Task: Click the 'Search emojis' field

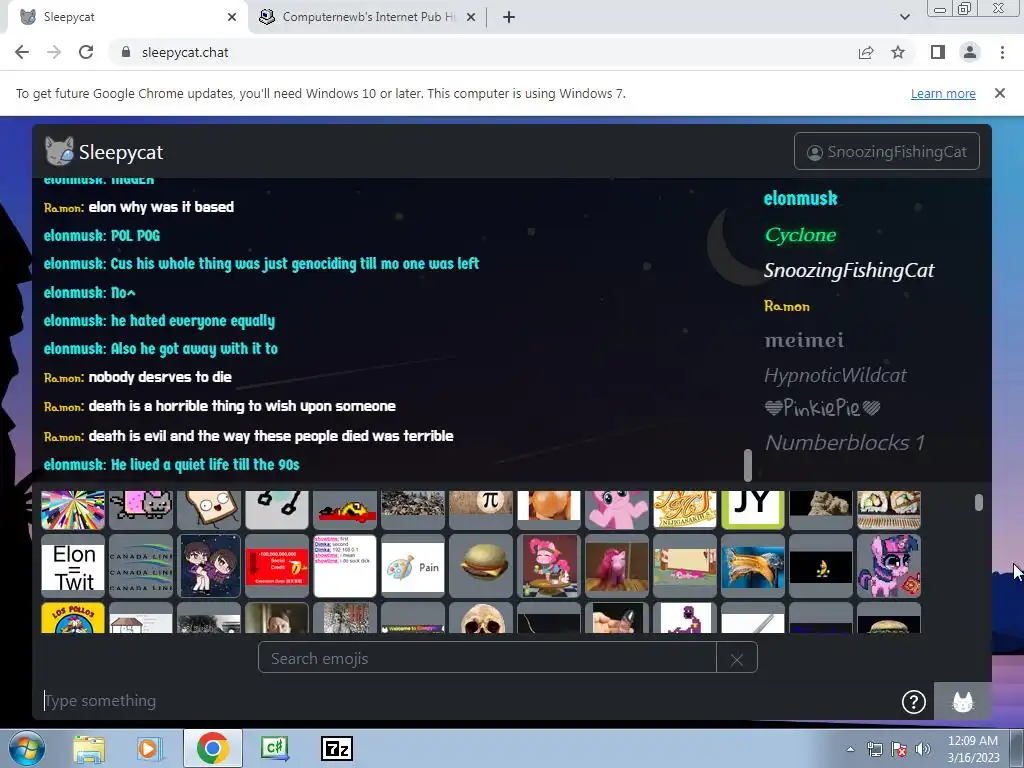Action: [x=487, y=658]
